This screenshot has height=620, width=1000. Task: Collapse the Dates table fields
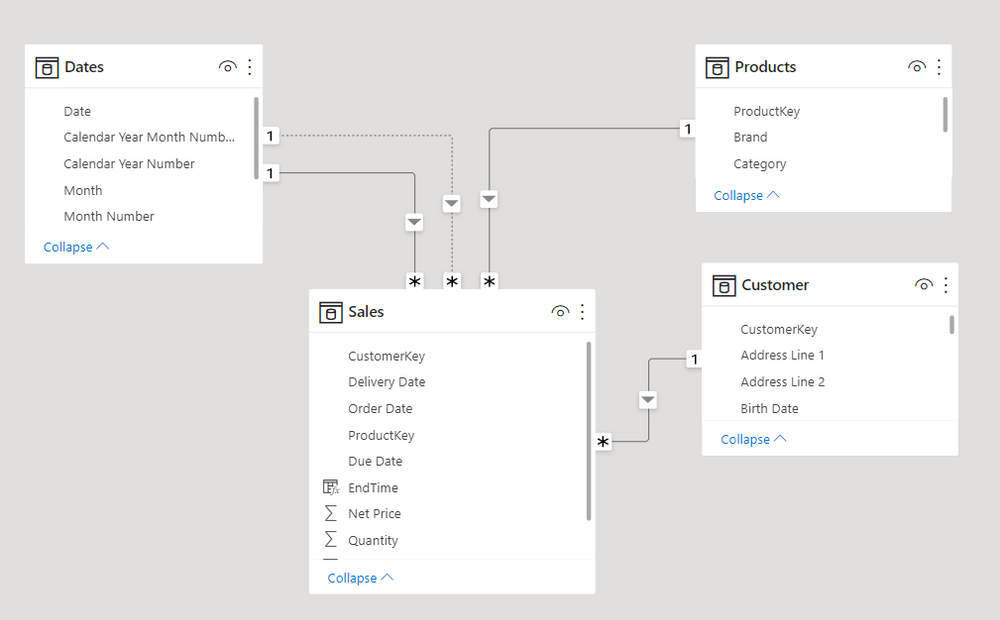point(76,247)
